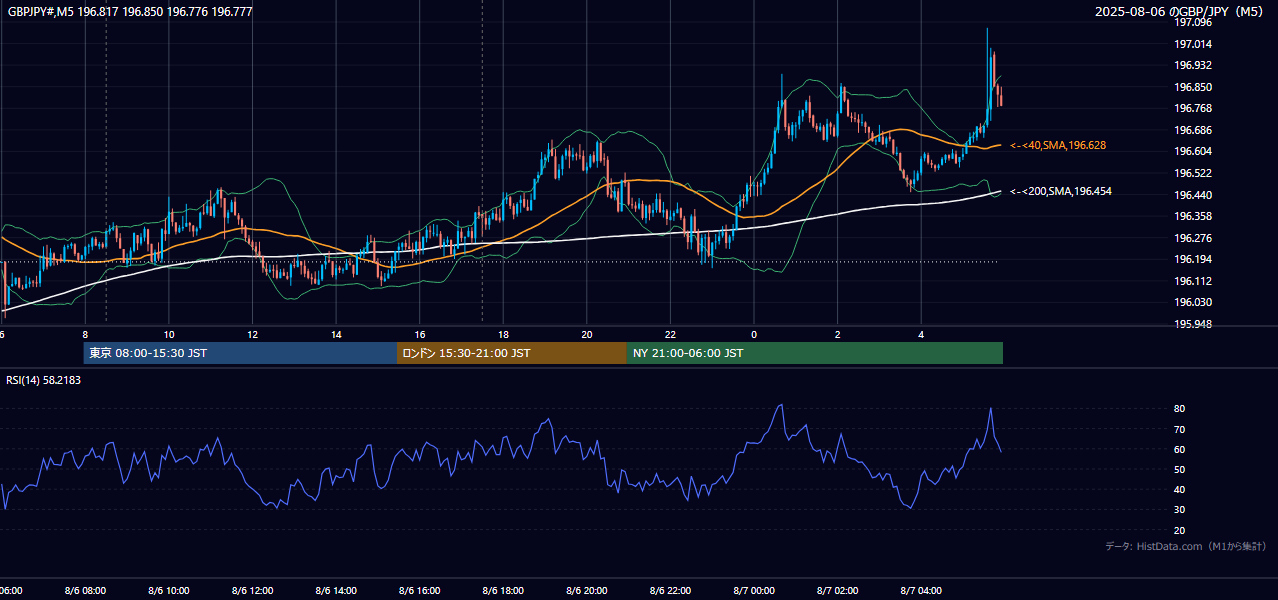Click the London 15:30-21:00 JST session bar

coord(512,353)
